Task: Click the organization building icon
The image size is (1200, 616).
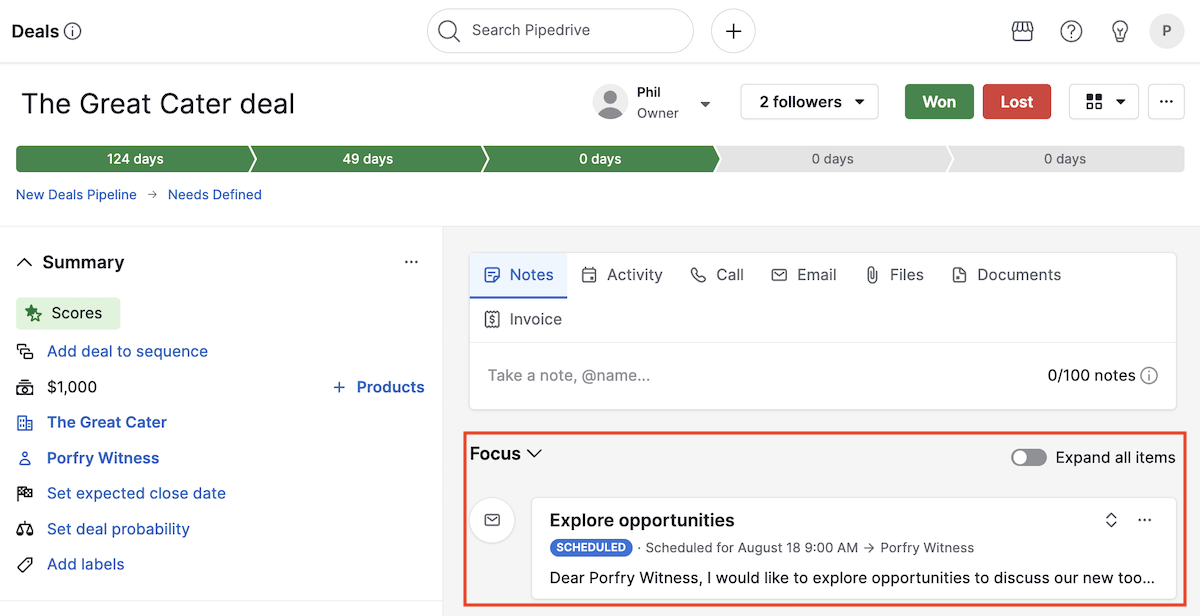Action: 25,423
